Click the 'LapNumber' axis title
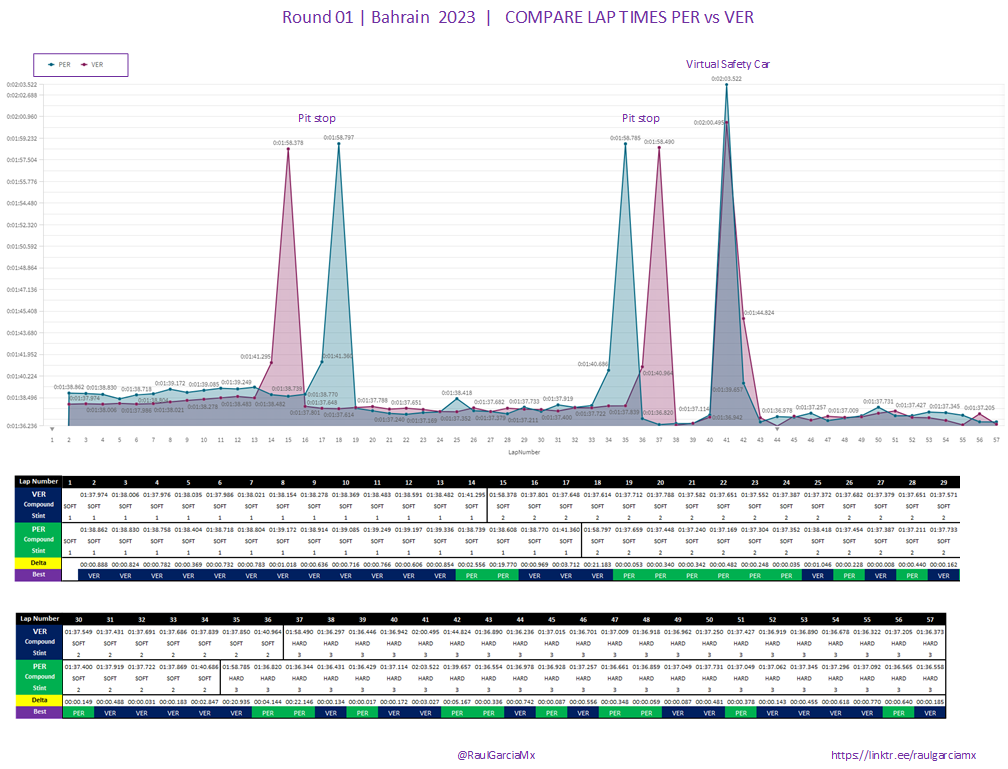1008x769 pixels. coord(524,452)
